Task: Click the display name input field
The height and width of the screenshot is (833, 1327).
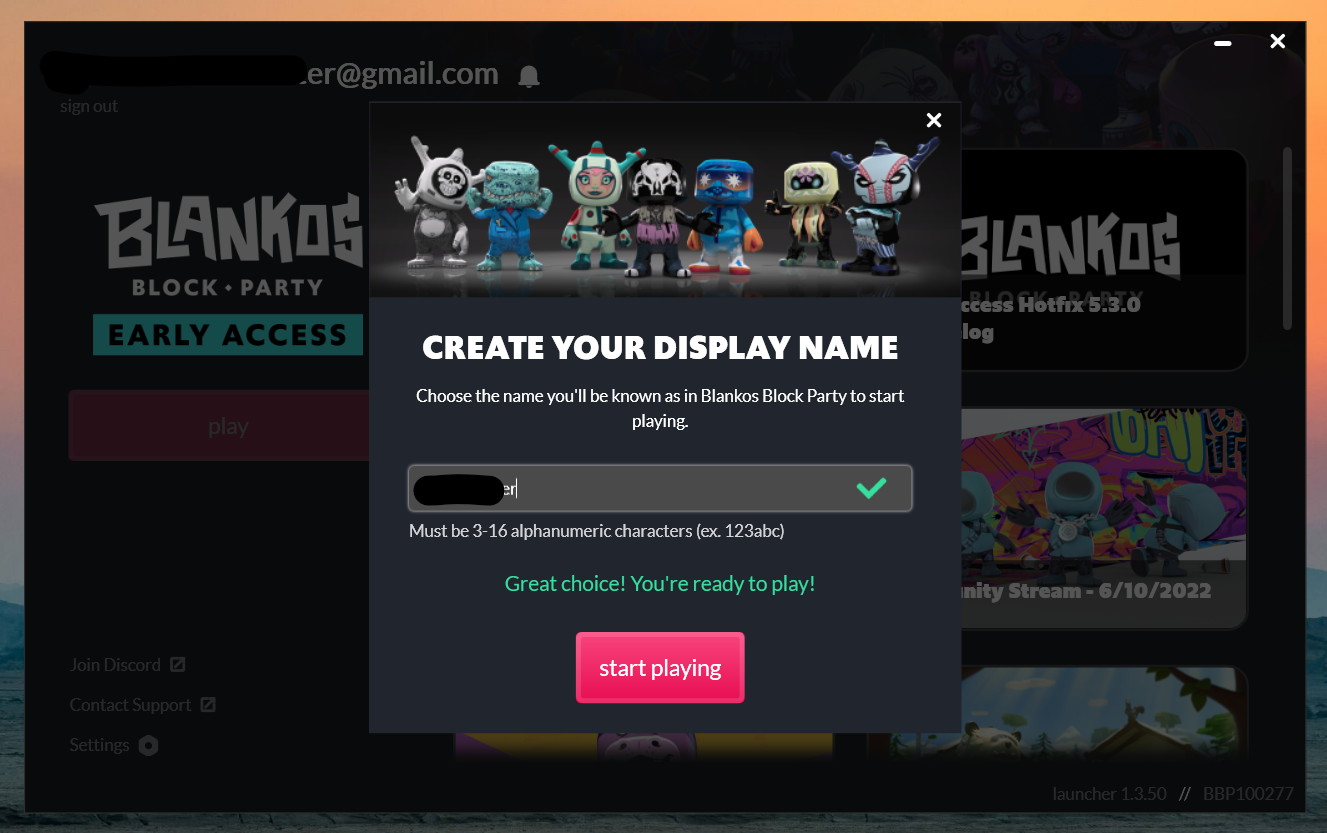Action: tap(660, 488)
